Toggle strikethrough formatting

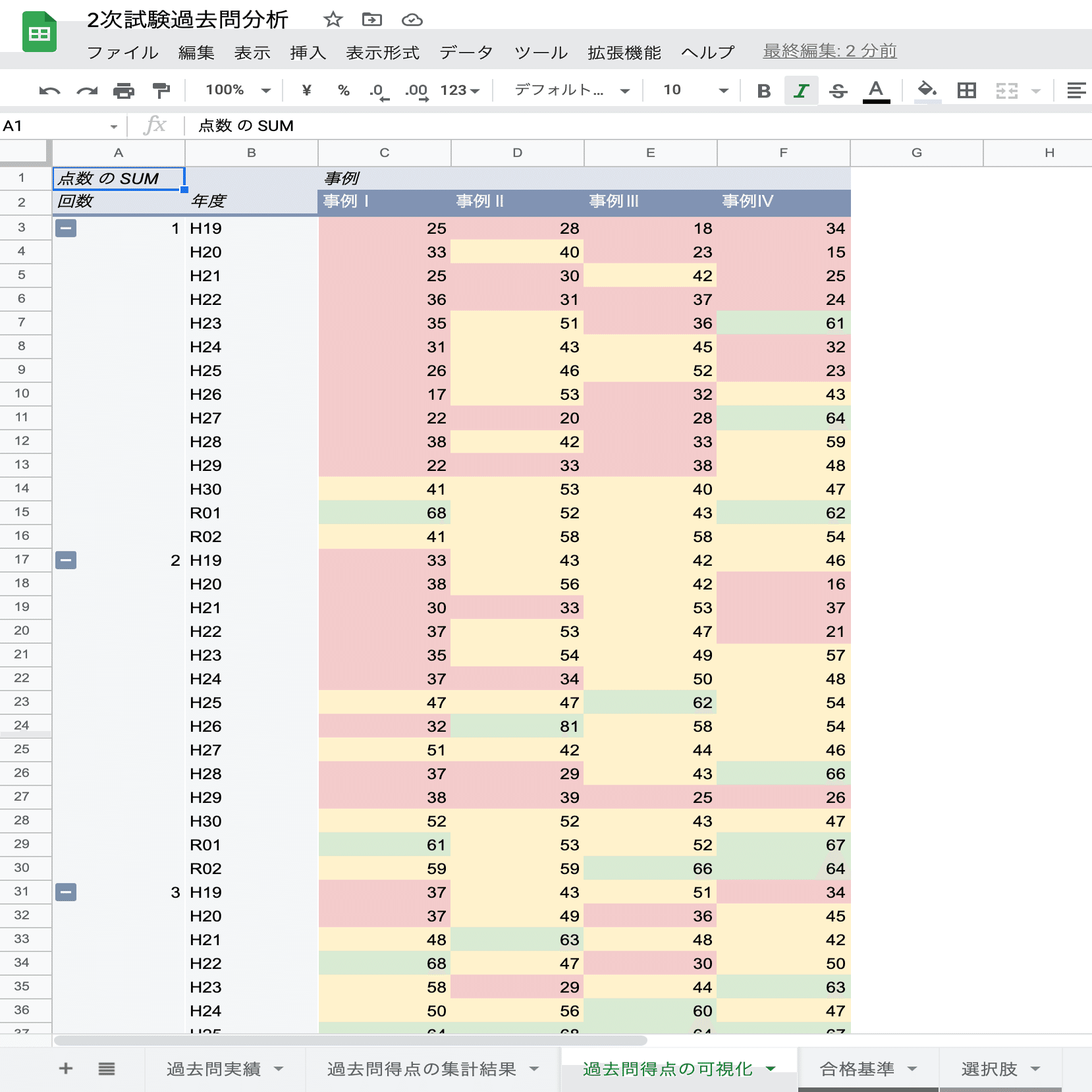(x=838, y=90)
